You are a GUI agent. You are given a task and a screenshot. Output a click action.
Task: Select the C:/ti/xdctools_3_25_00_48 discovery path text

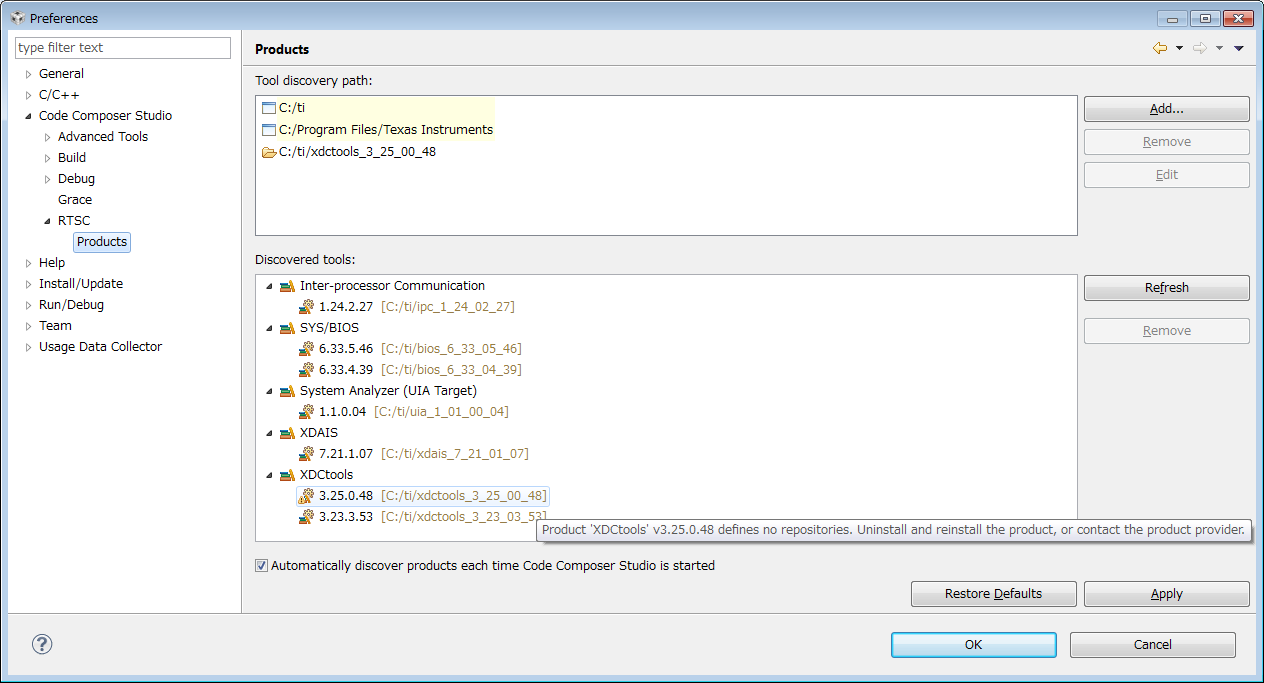click(357, 152)
